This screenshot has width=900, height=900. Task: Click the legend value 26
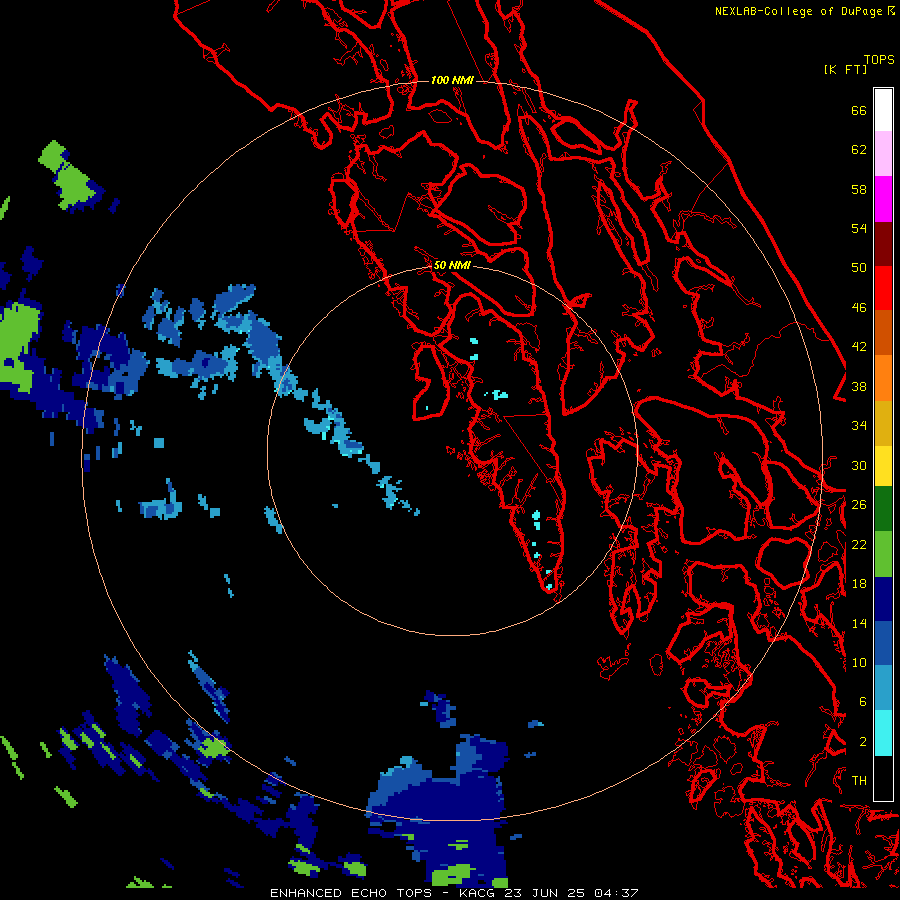[859, 505]
